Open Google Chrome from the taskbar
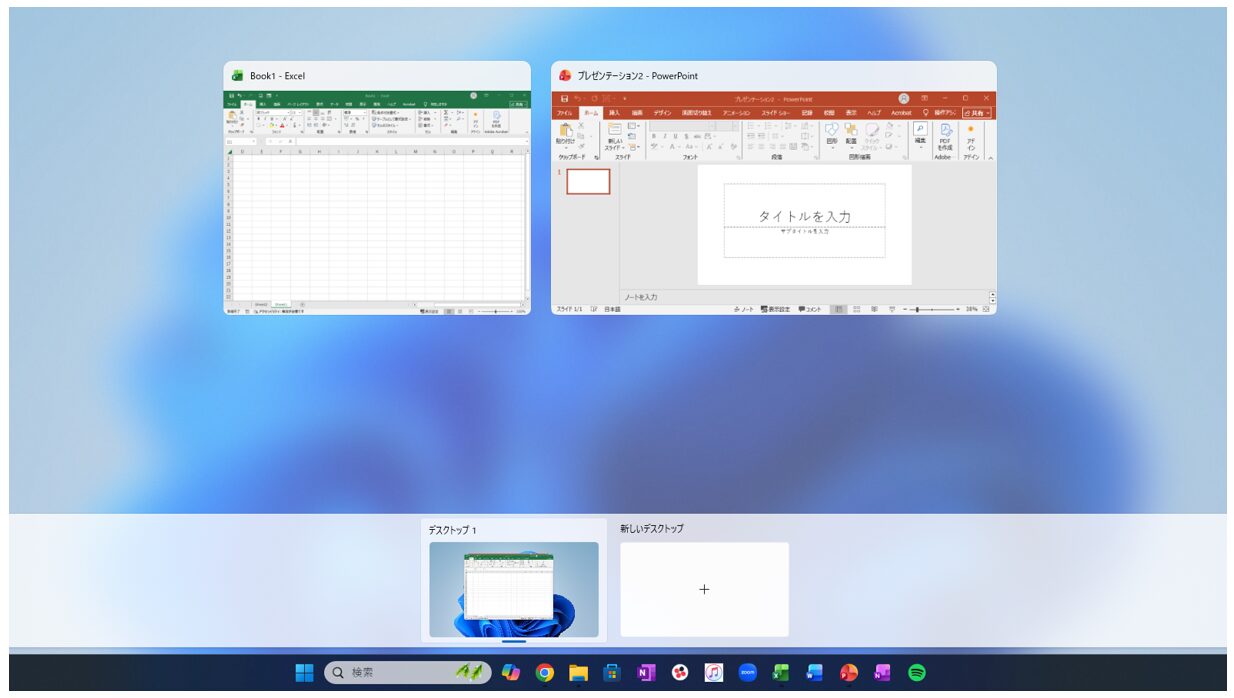 544,673
